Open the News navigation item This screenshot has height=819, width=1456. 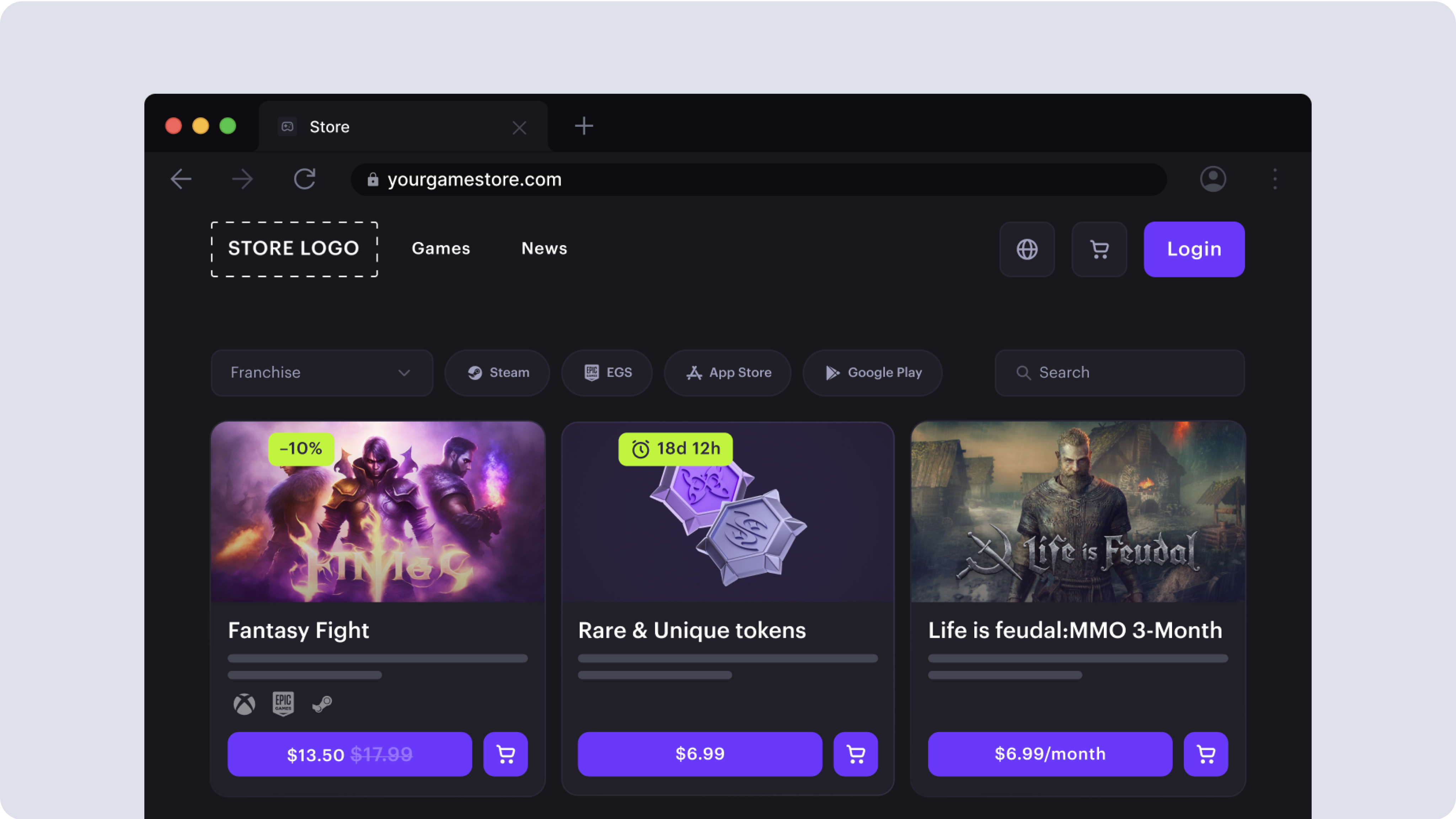click(544, 248)
